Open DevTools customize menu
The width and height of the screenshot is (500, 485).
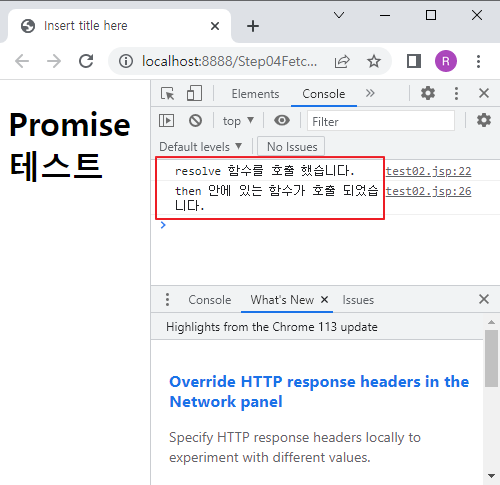click(x=456, y=93)
